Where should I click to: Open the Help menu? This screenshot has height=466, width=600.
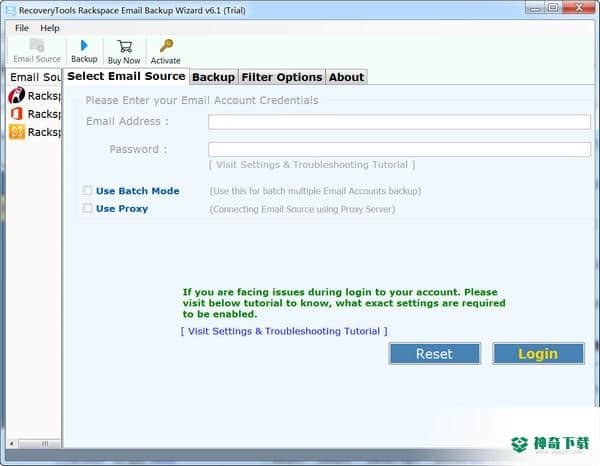50,28
